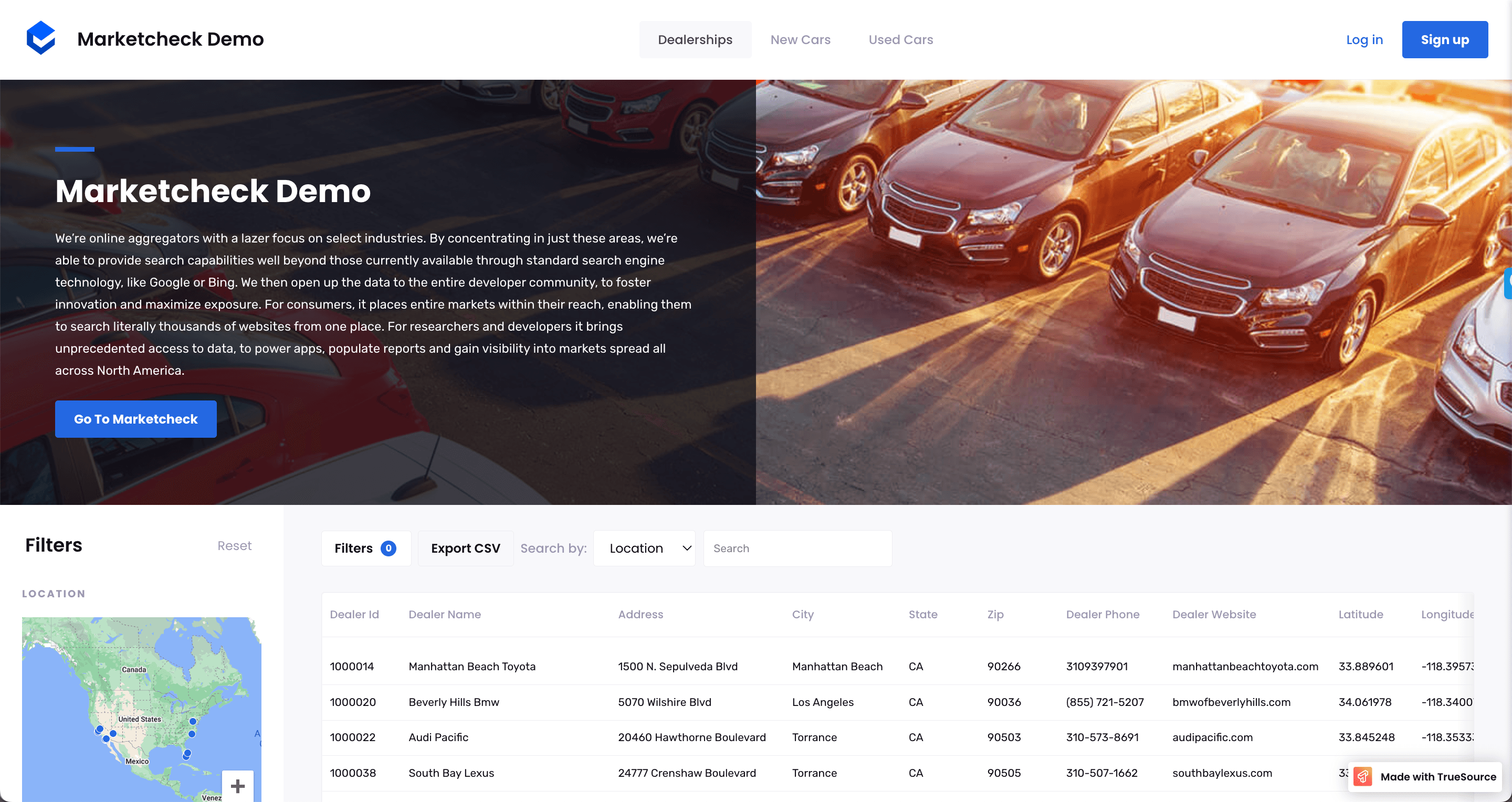
Task: Click the Sign up button
Action: [x=1444, y=39]
